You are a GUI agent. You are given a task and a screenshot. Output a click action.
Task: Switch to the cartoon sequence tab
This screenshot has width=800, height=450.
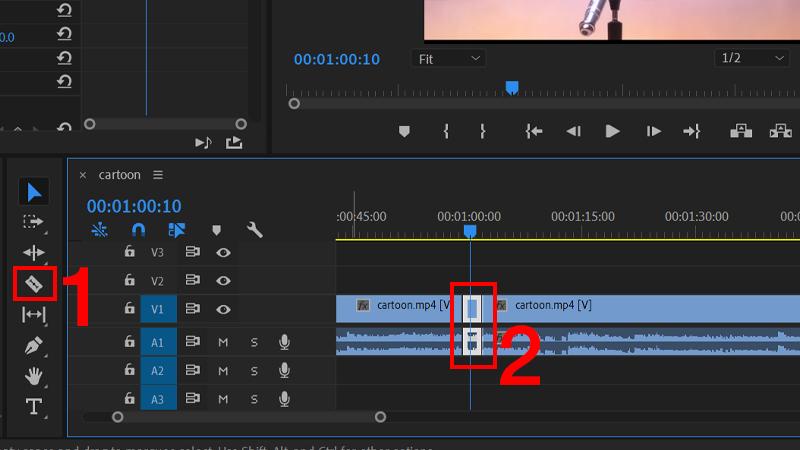[x=119, y=175]
